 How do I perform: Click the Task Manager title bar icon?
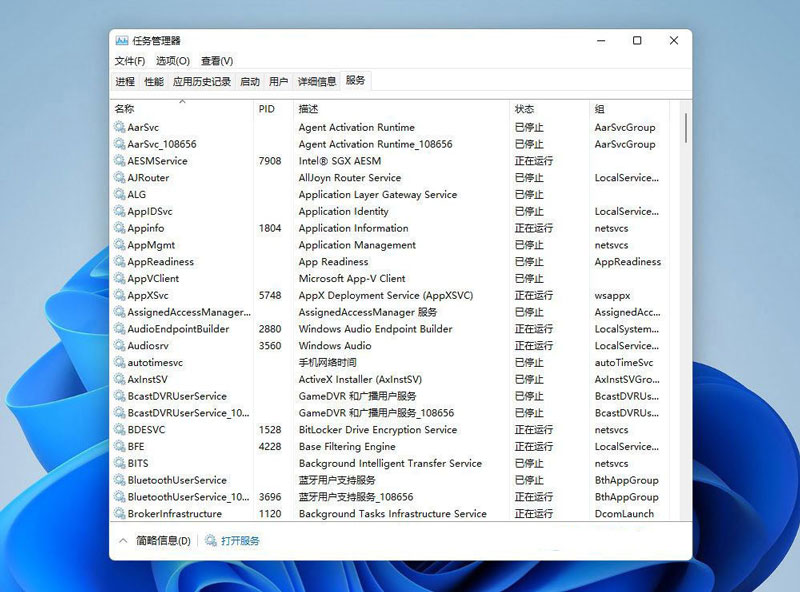point(122,41)
